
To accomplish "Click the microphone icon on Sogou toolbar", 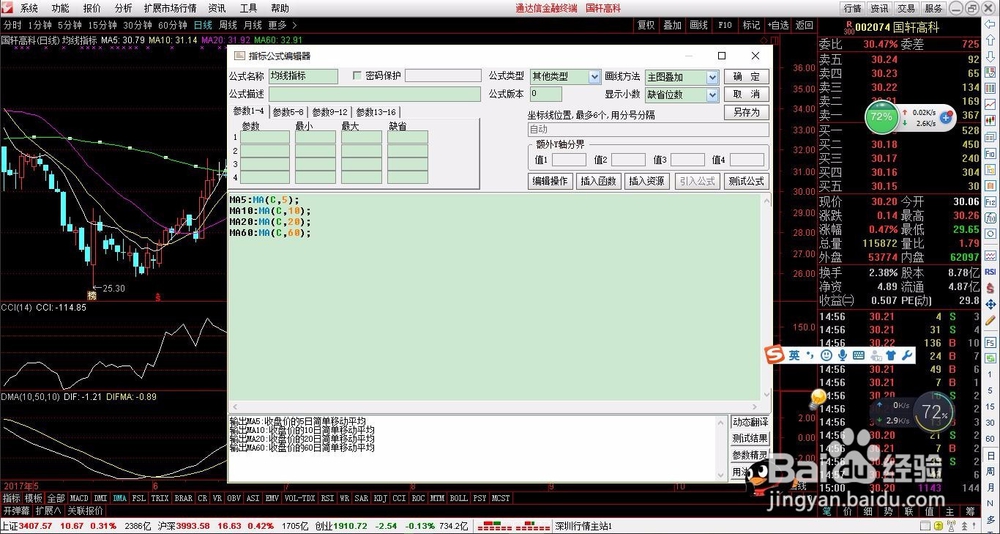I will click(x=842, y=355).
